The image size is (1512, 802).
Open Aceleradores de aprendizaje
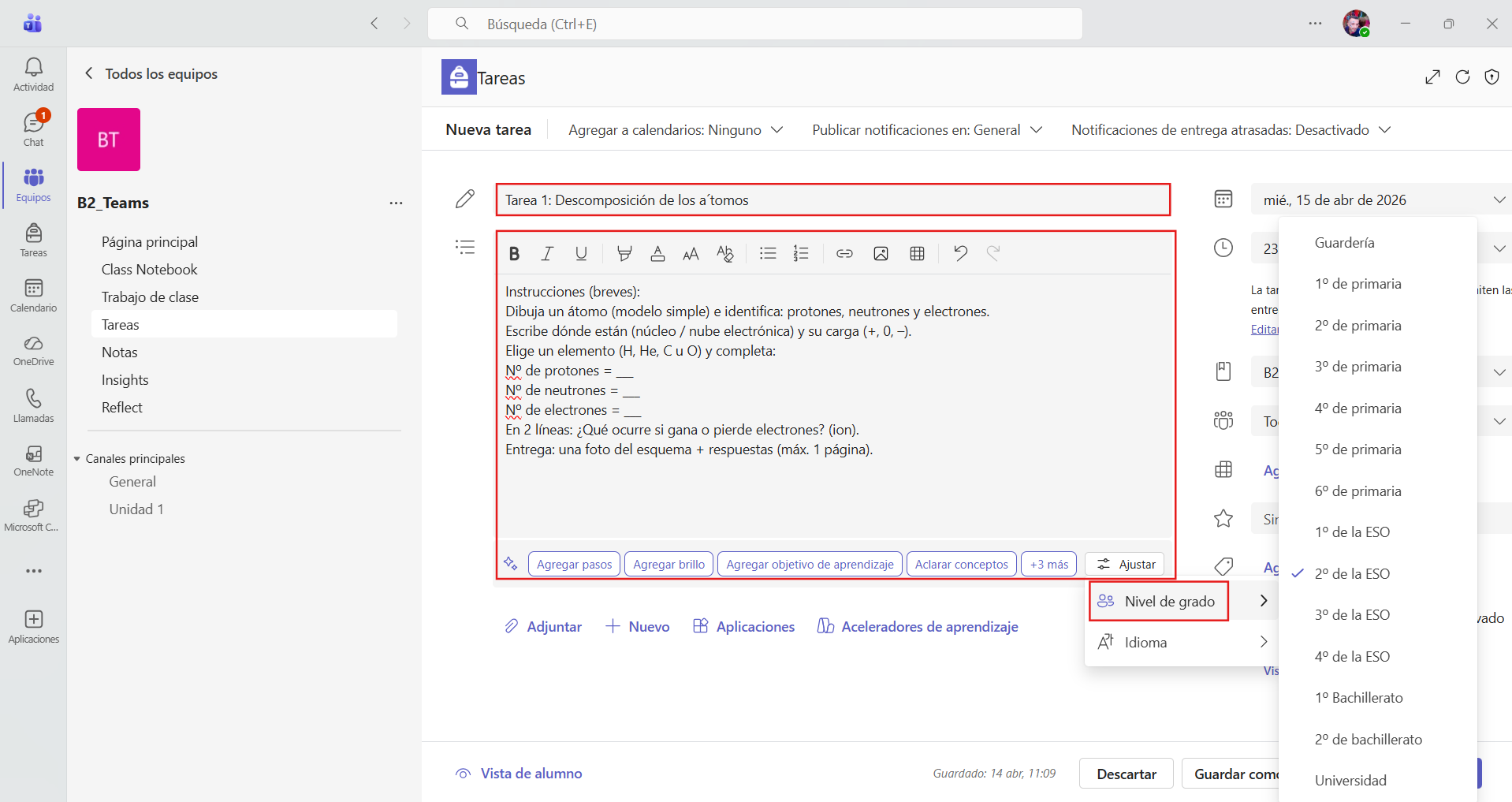click(918, 626)
